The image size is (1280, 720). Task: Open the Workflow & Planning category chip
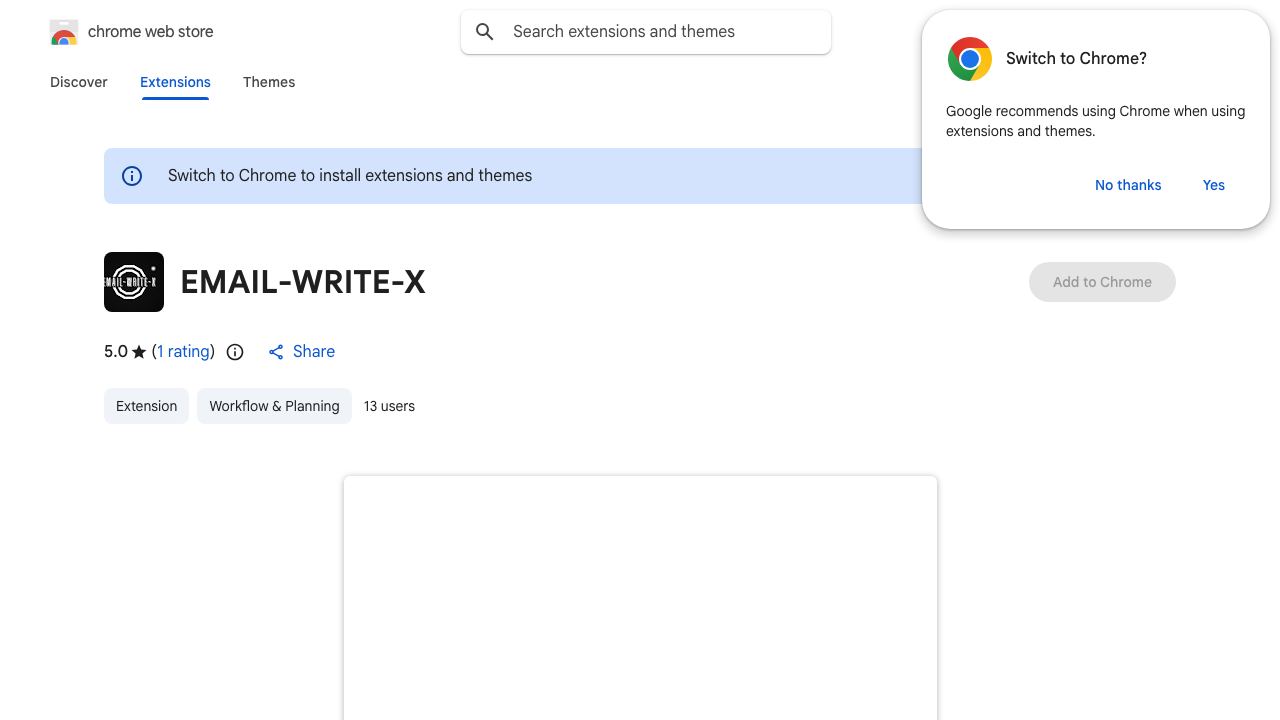274,406
